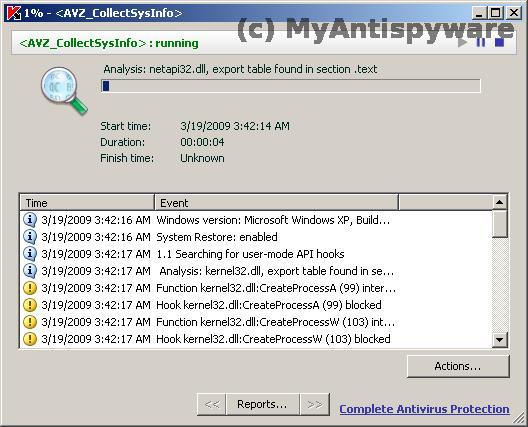
Task: Open the Reports... button
Action: pyautogui.click(x=262, y=404)
